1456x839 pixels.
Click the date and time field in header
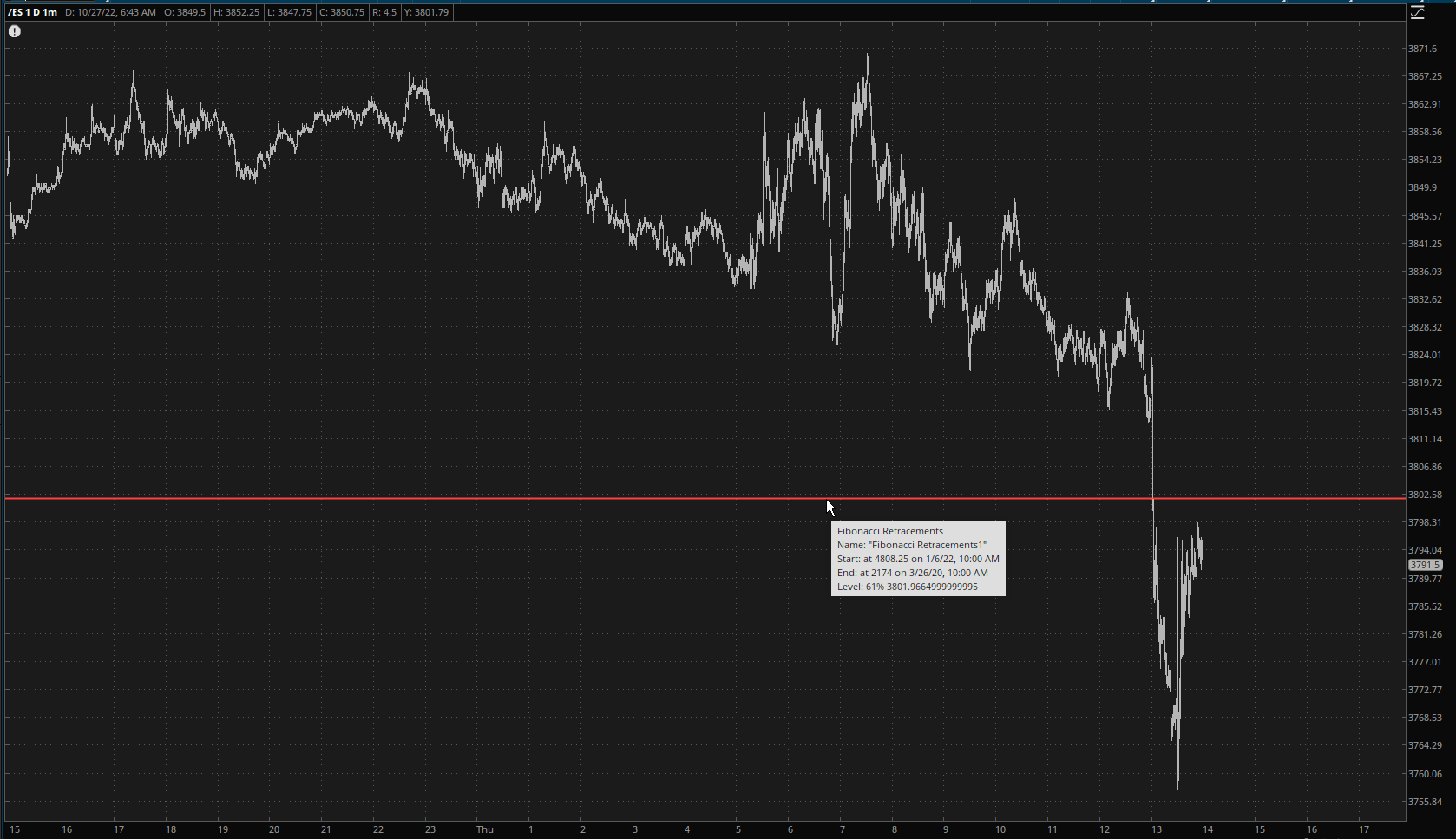[110, 12]
